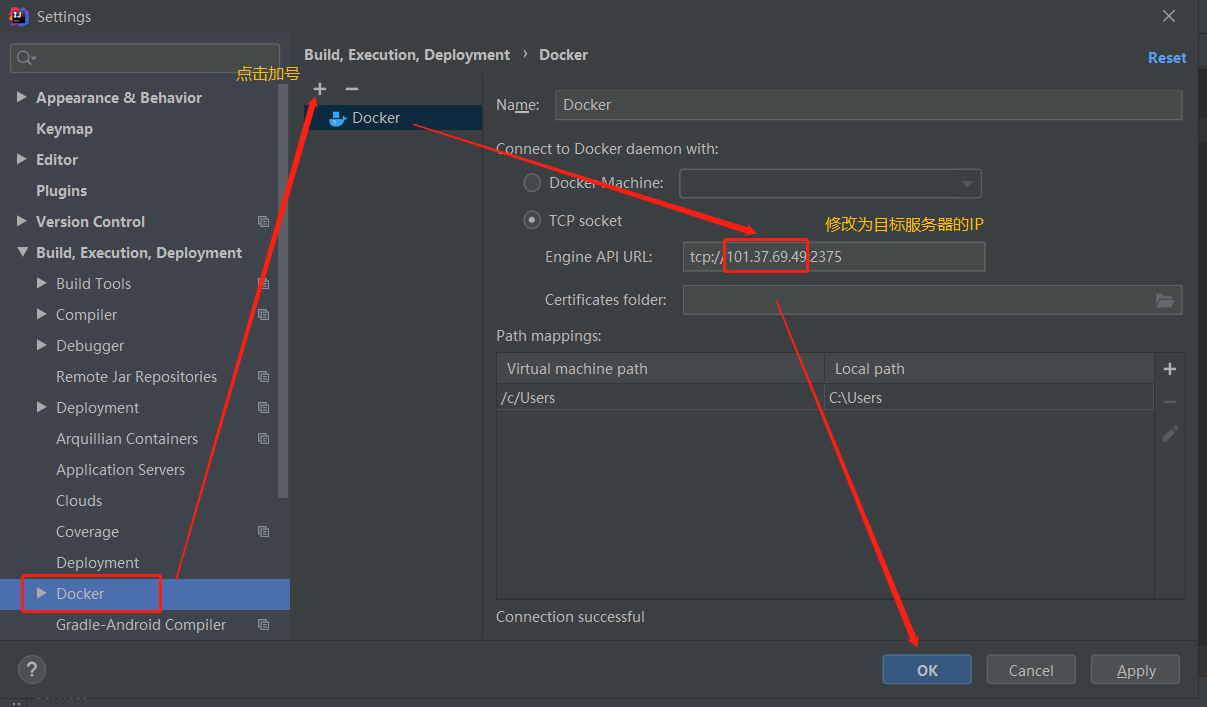
Task: Focus the Certificates folder field
Action: coord(932,300)
